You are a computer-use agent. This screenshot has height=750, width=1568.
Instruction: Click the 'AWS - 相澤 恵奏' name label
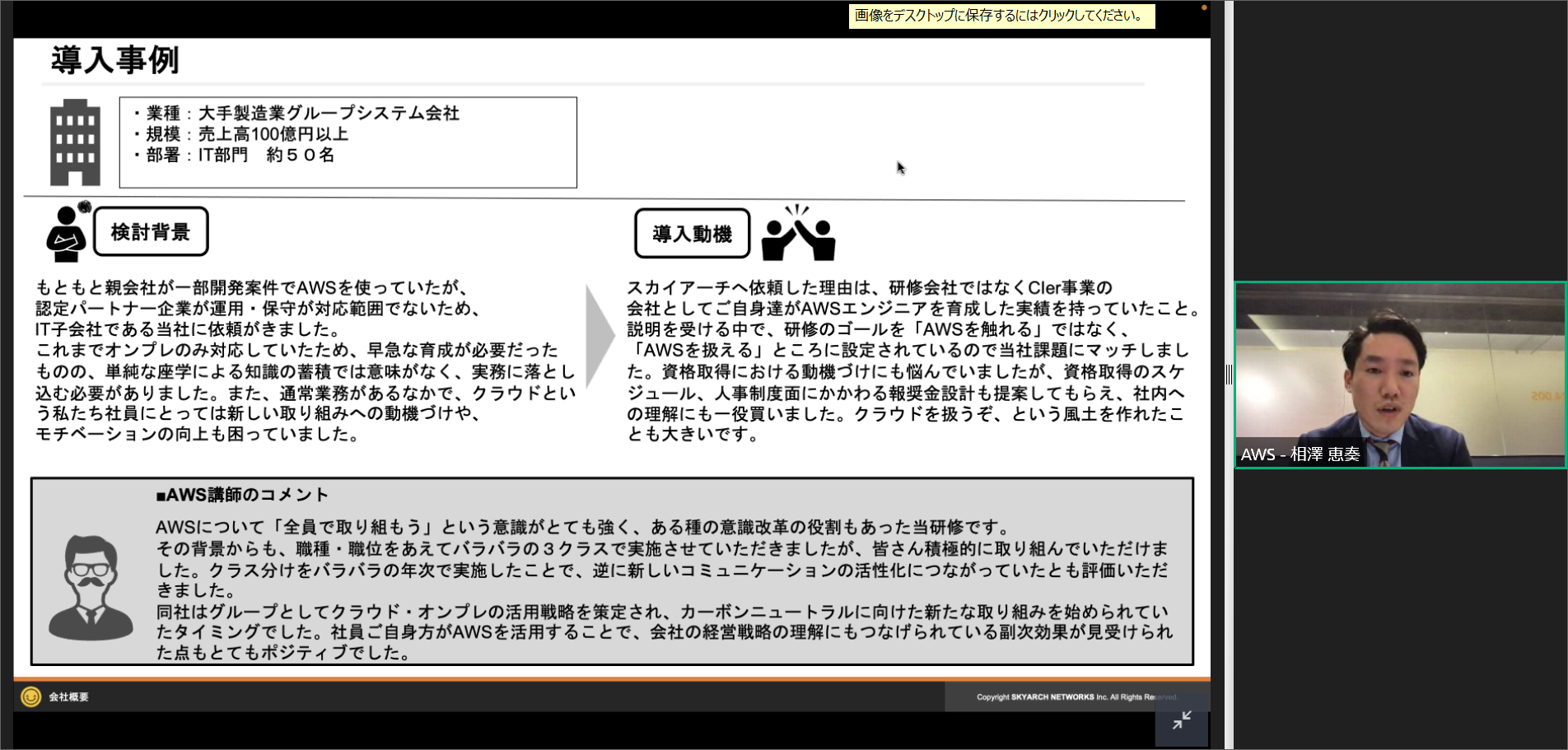click(x=1300, y=454)
